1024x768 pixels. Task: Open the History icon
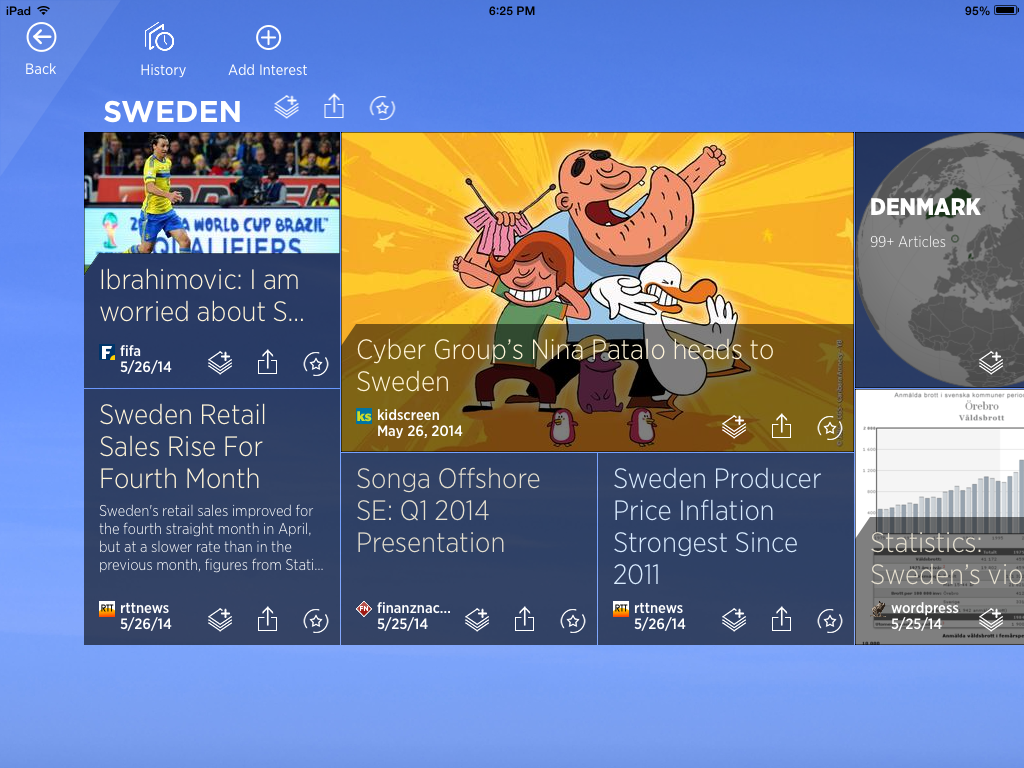point(159,38)
